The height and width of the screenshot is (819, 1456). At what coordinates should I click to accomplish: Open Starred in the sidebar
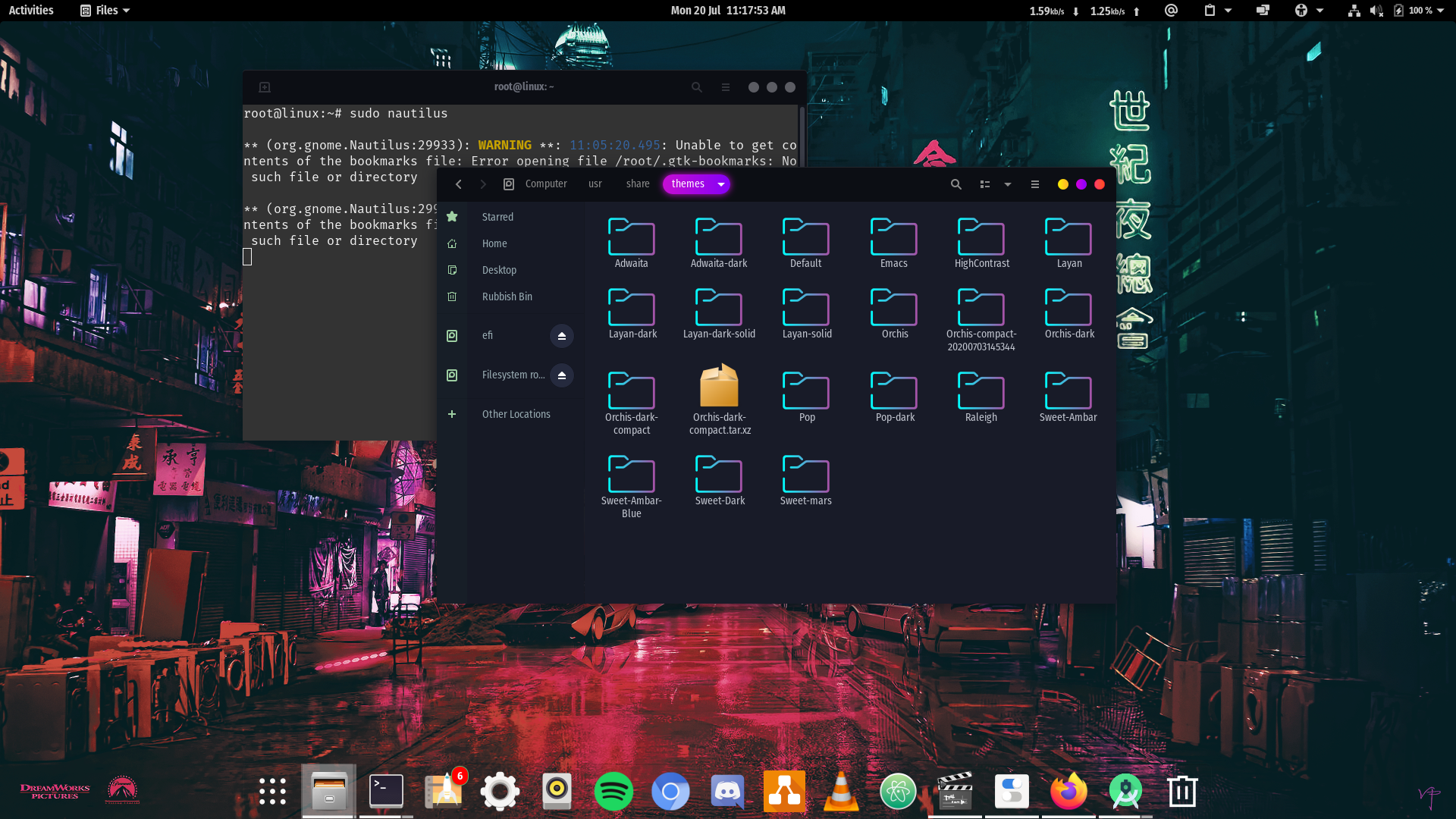pos(497,217)
